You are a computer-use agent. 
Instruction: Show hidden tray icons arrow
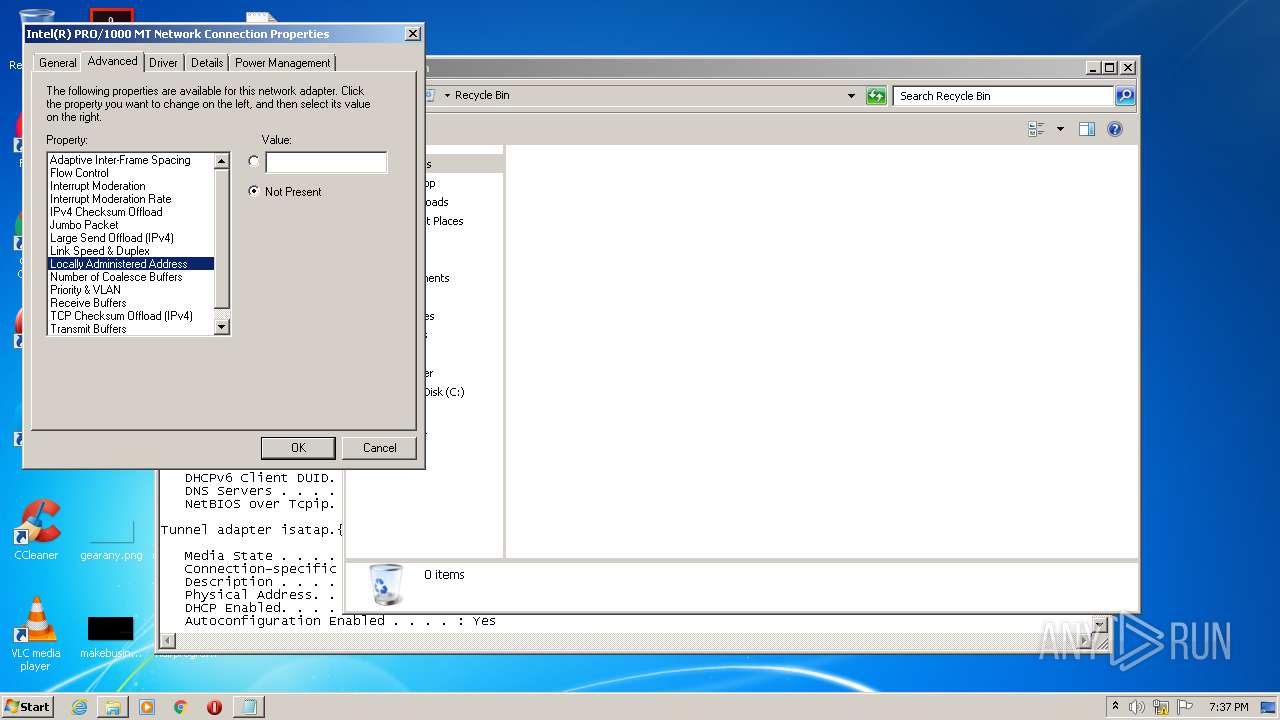tap(1115, 707)
